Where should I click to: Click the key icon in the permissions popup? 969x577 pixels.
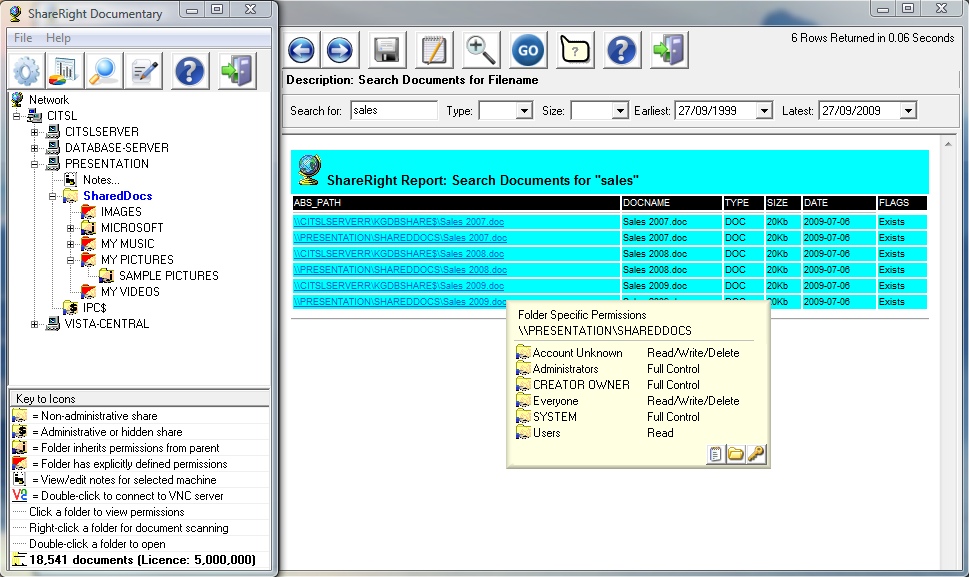tap(756, 455)
